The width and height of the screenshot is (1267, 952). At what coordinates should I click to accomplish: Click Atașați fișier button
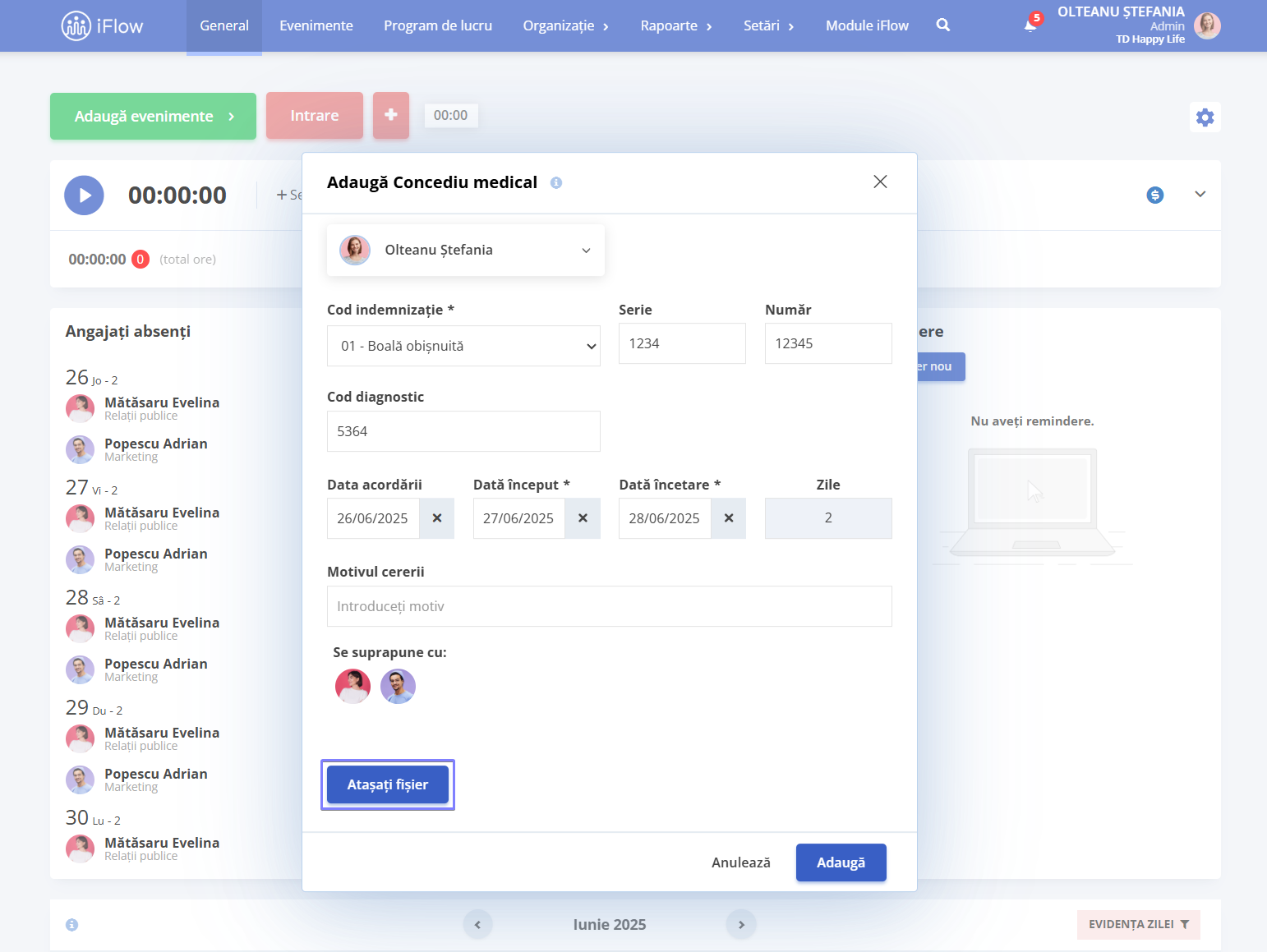[x=388, y=784]
